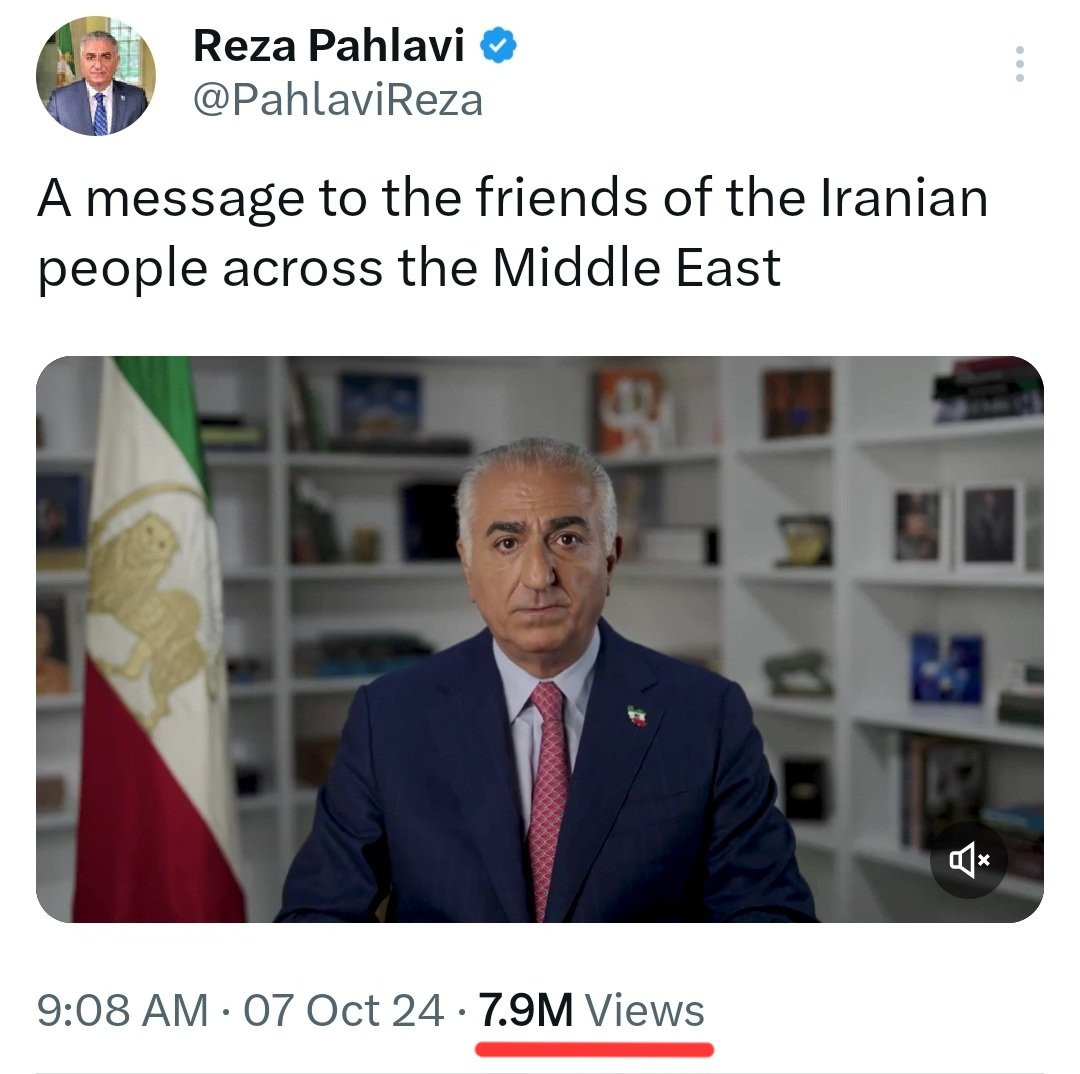Click the word 'Iranian' in the tweet text
The image size is (1080, 1074).
click(904, 198)
